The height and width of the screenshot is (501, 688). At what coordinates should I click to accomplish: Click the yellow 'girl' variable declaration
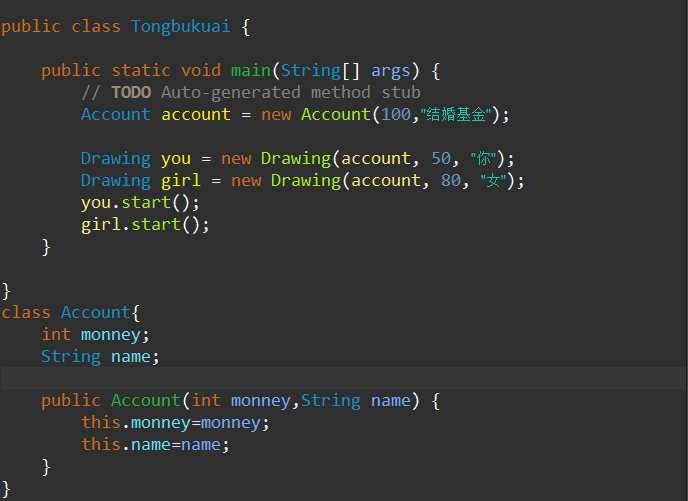[x=181, y=180]
